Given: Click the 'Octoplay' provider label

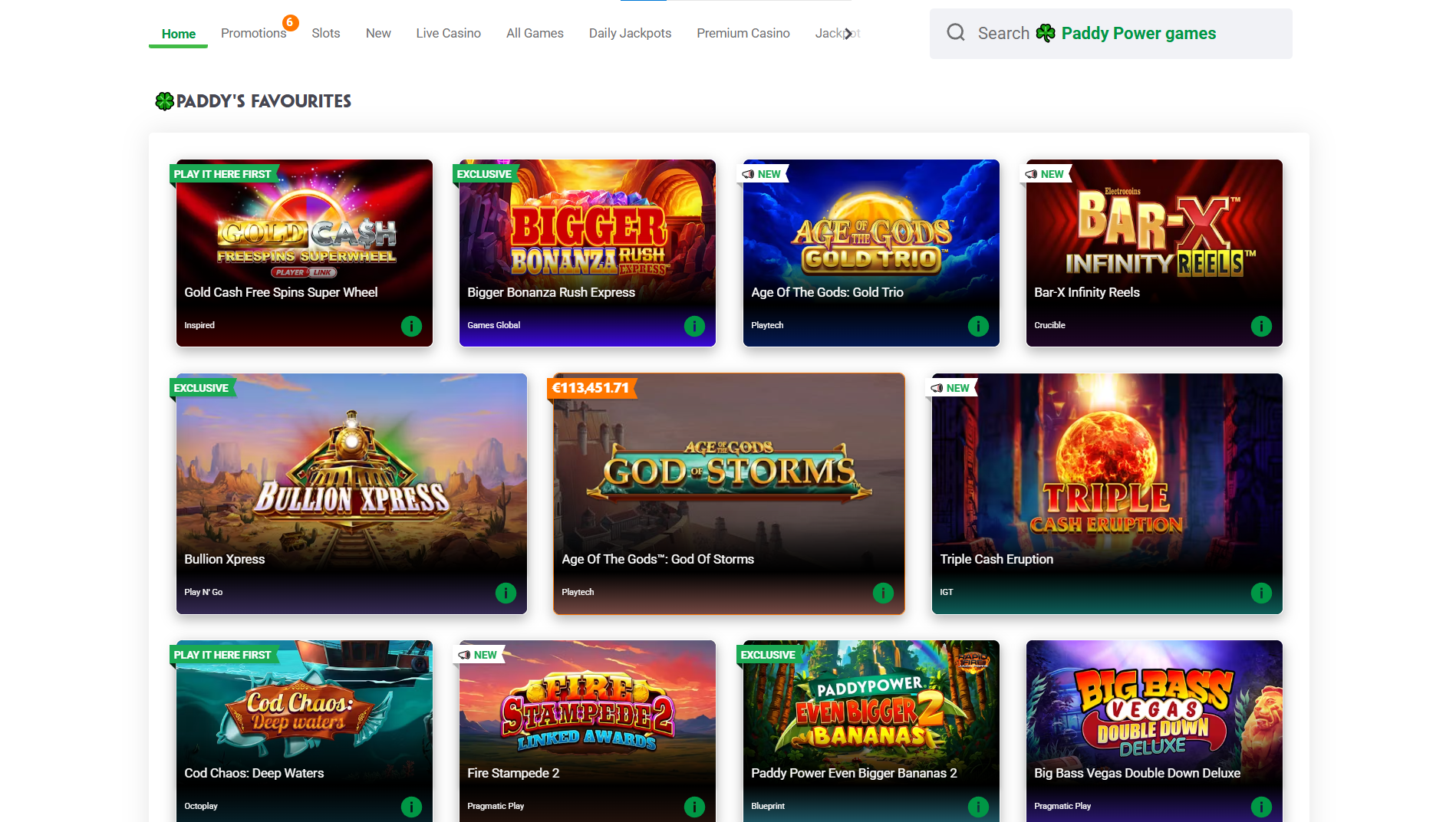Looking at the screenshot, I should click(201, 806).
